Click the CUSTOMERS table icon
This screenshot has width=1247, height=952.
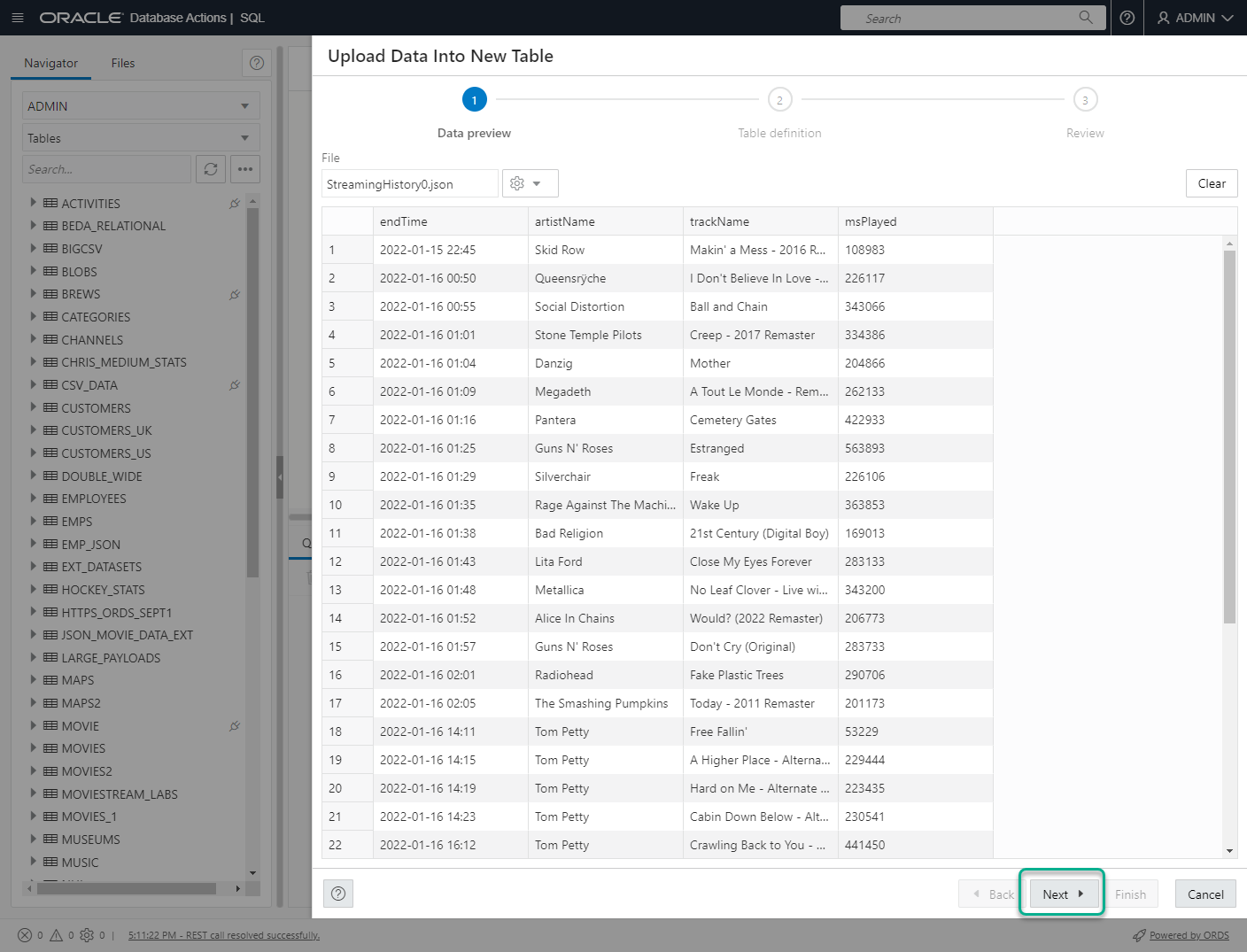pyautogui.click(x=50, y=407)
